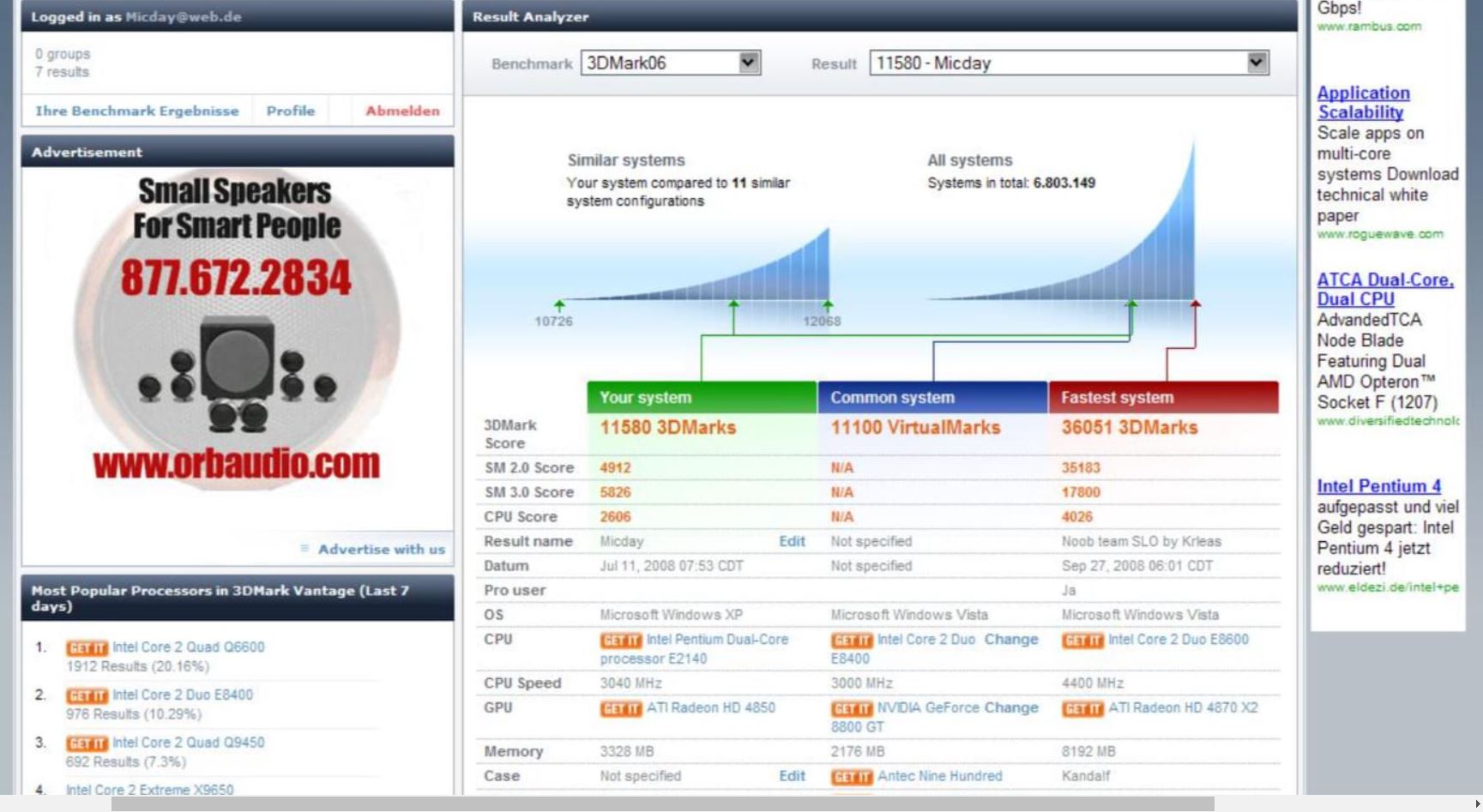The width and height of the screenshot is (1483, 812).
Task: Open Ihre Benchmark Ergebnisse tab
Action: tap(137, 111)
